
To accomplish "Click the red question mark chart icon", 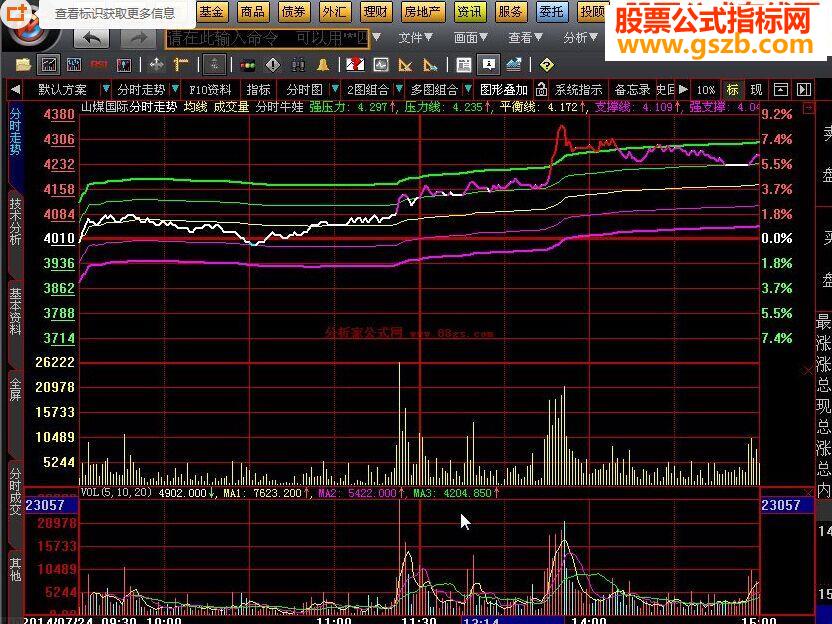I will point(355,65).
